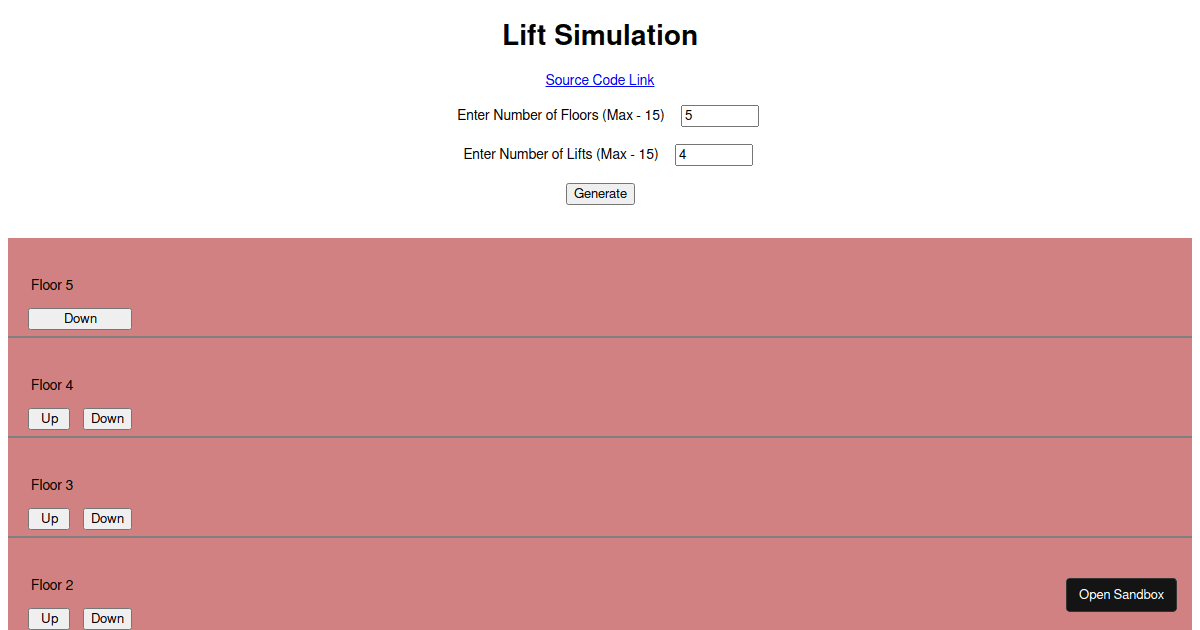1200x630 pixels.
Task: Request a lift up from the second floor
Action: pos(49,618)
